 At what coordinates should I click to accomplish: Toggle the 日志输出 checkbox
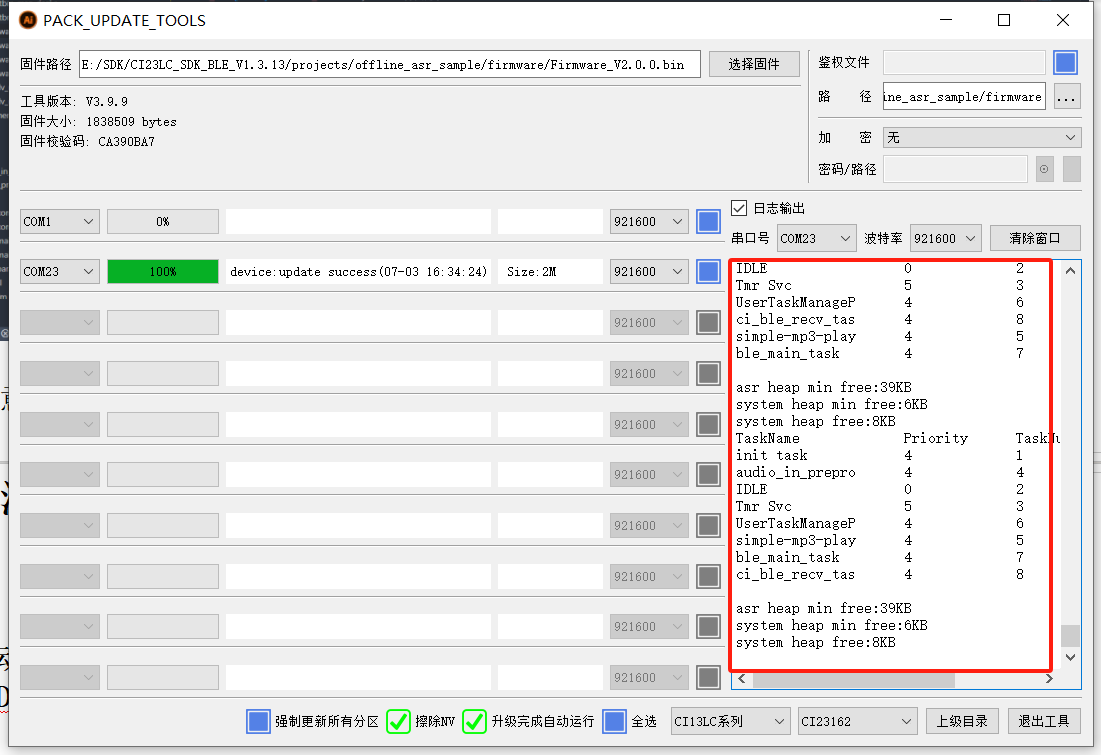[739, 208]
